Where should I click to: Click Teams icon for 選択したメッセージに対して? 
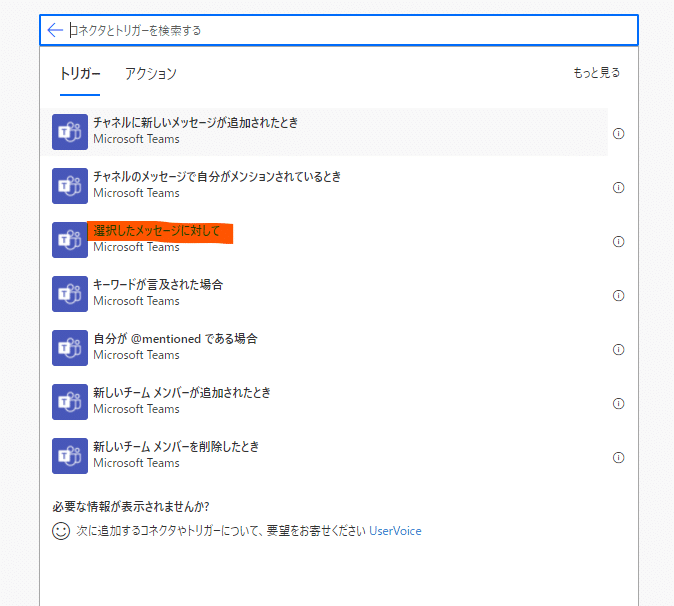tap(70, 240)
